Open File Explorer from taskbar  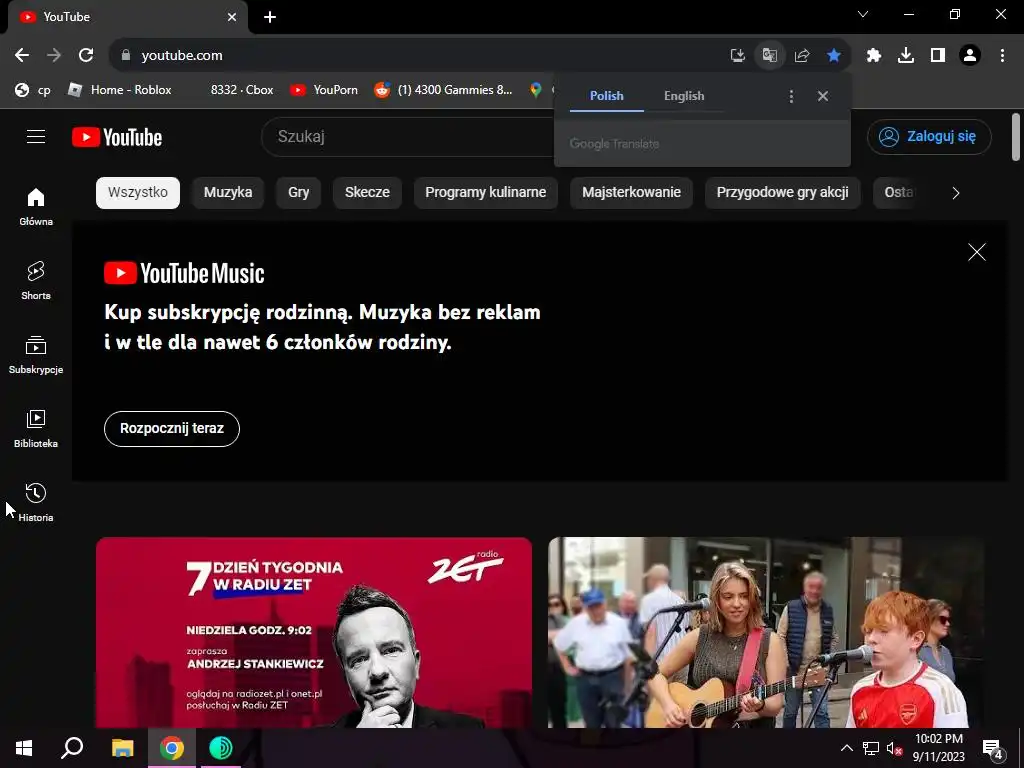click(x=122, y=748)
